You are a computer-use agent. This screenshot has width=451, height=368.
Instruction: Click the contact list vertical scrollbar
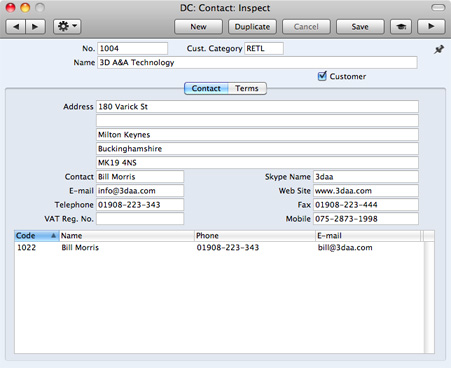pyautogui.click(x=429, y=297)
